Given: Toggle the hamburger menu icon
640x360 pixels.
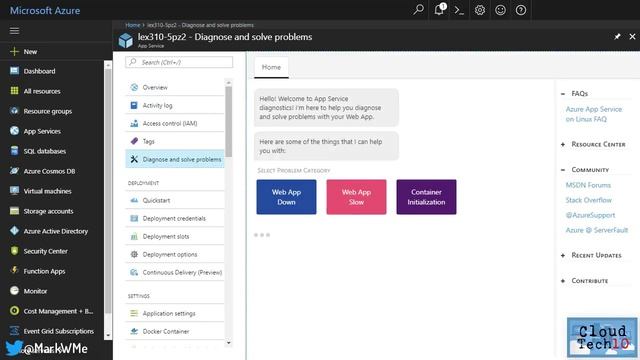Looking at the screenshot, I should click(14, 31).
